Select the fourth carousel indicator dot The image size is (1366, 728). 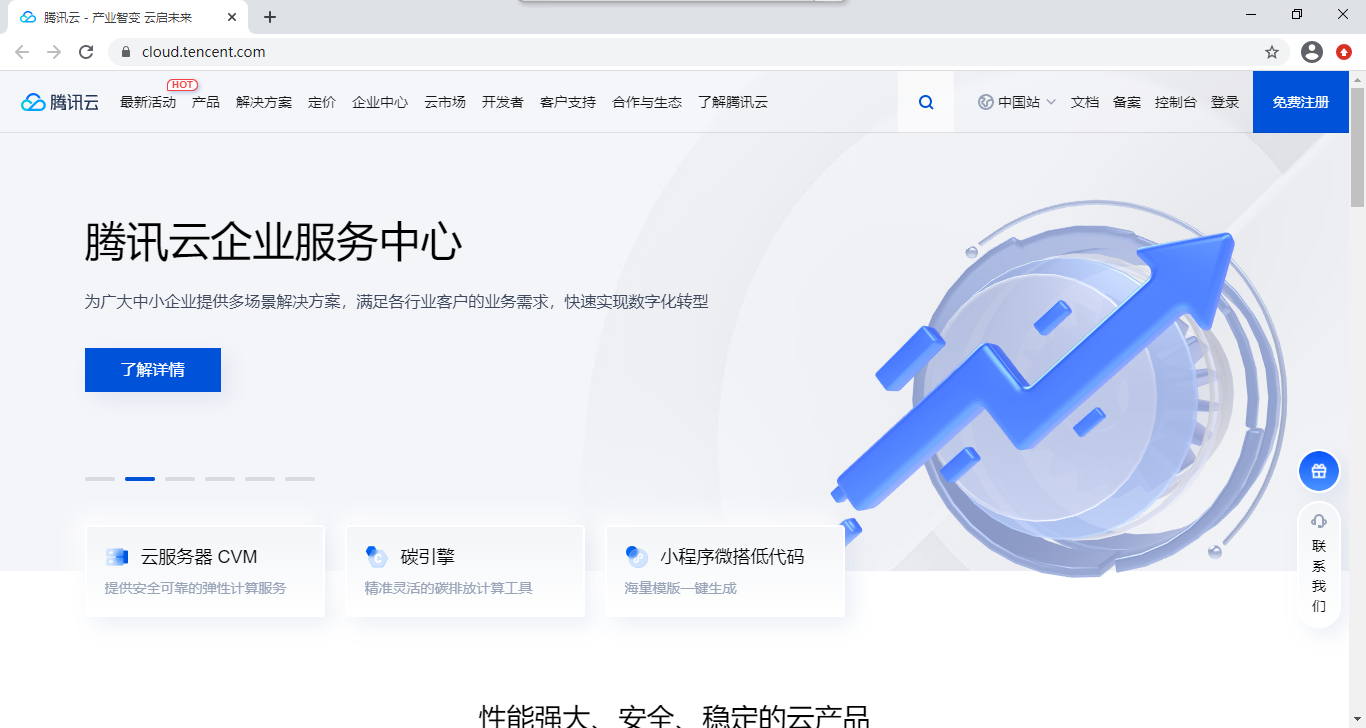click(220, 479)
